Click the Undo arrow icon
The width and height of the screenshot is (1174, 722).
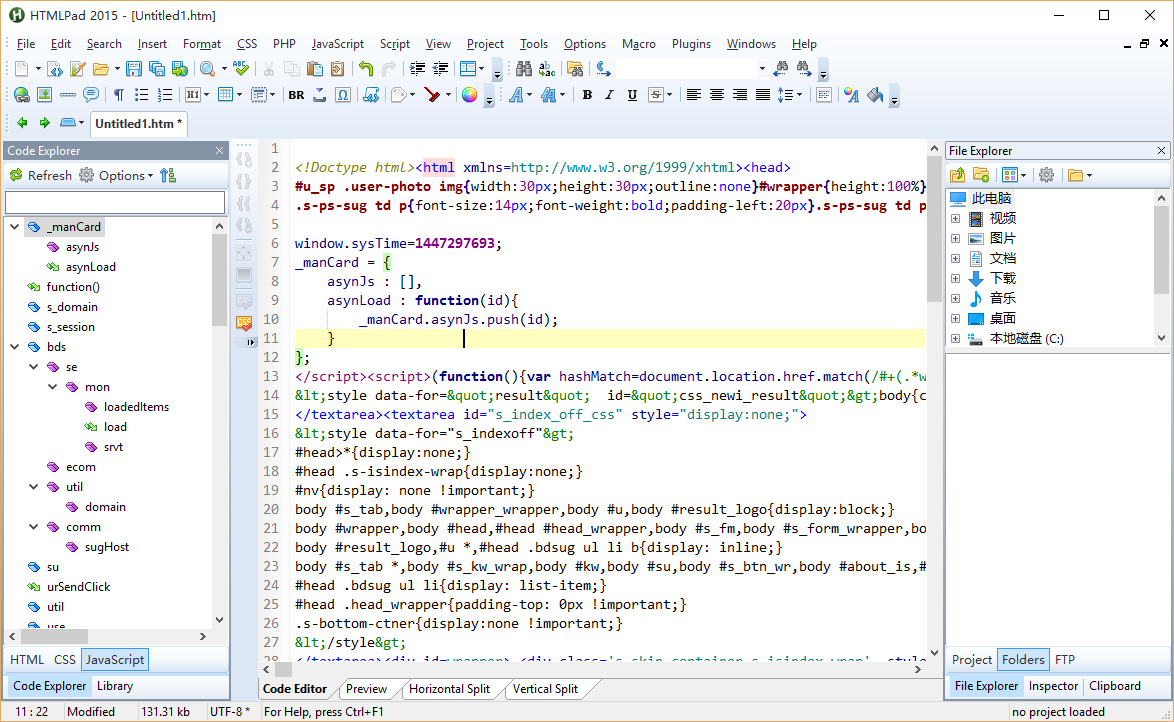[366, 69]
